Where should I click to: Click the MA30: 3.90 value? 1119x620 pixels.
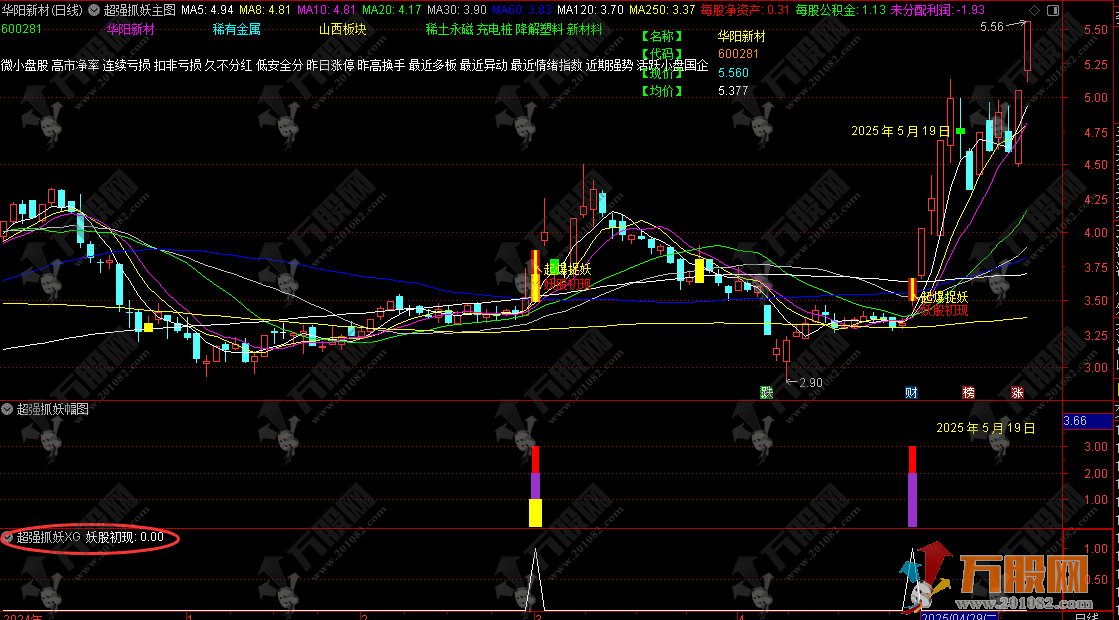click(456, 10)
